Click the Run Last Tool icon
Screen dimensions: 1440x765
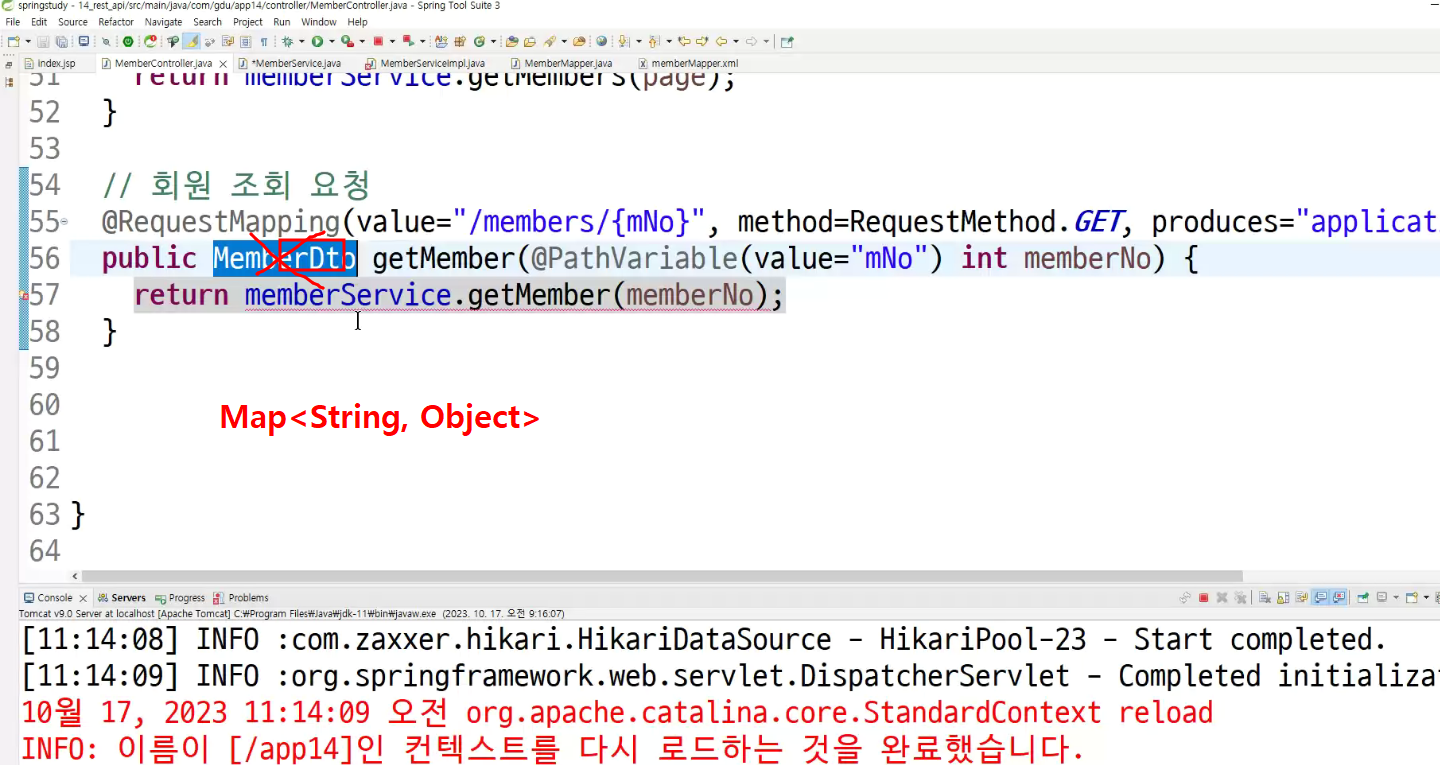[x=346, y=42]
